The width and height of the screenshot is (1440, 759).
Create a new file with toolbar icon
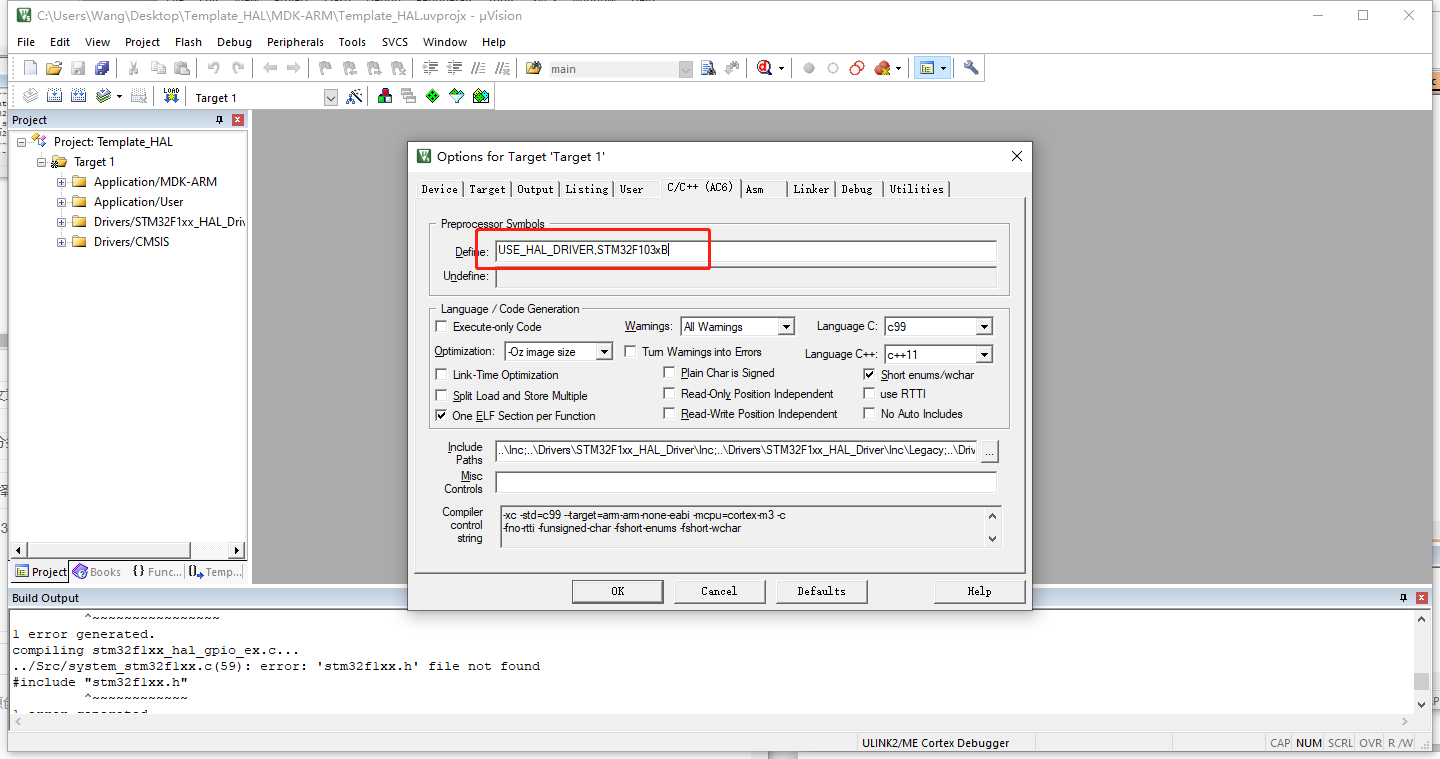(30, 68)
